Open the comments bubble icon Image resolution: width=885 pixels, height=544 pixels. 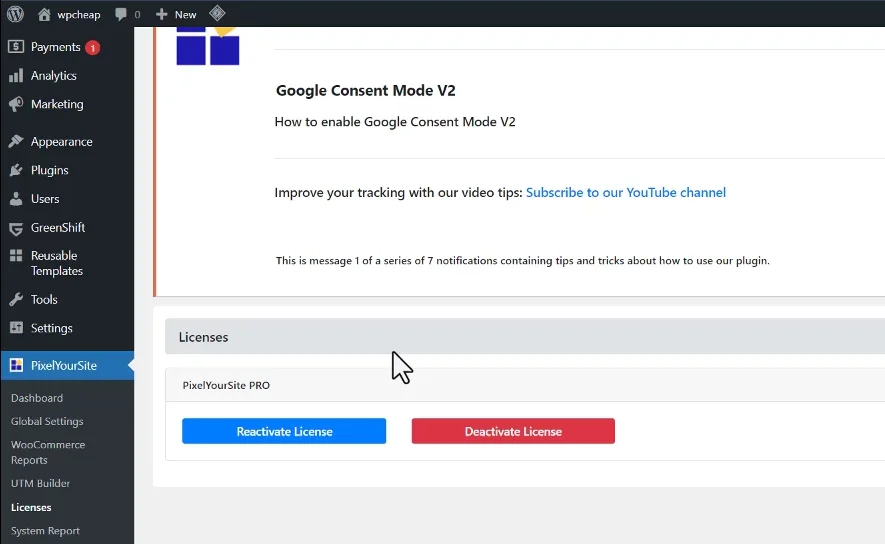[x=121, y=14]
